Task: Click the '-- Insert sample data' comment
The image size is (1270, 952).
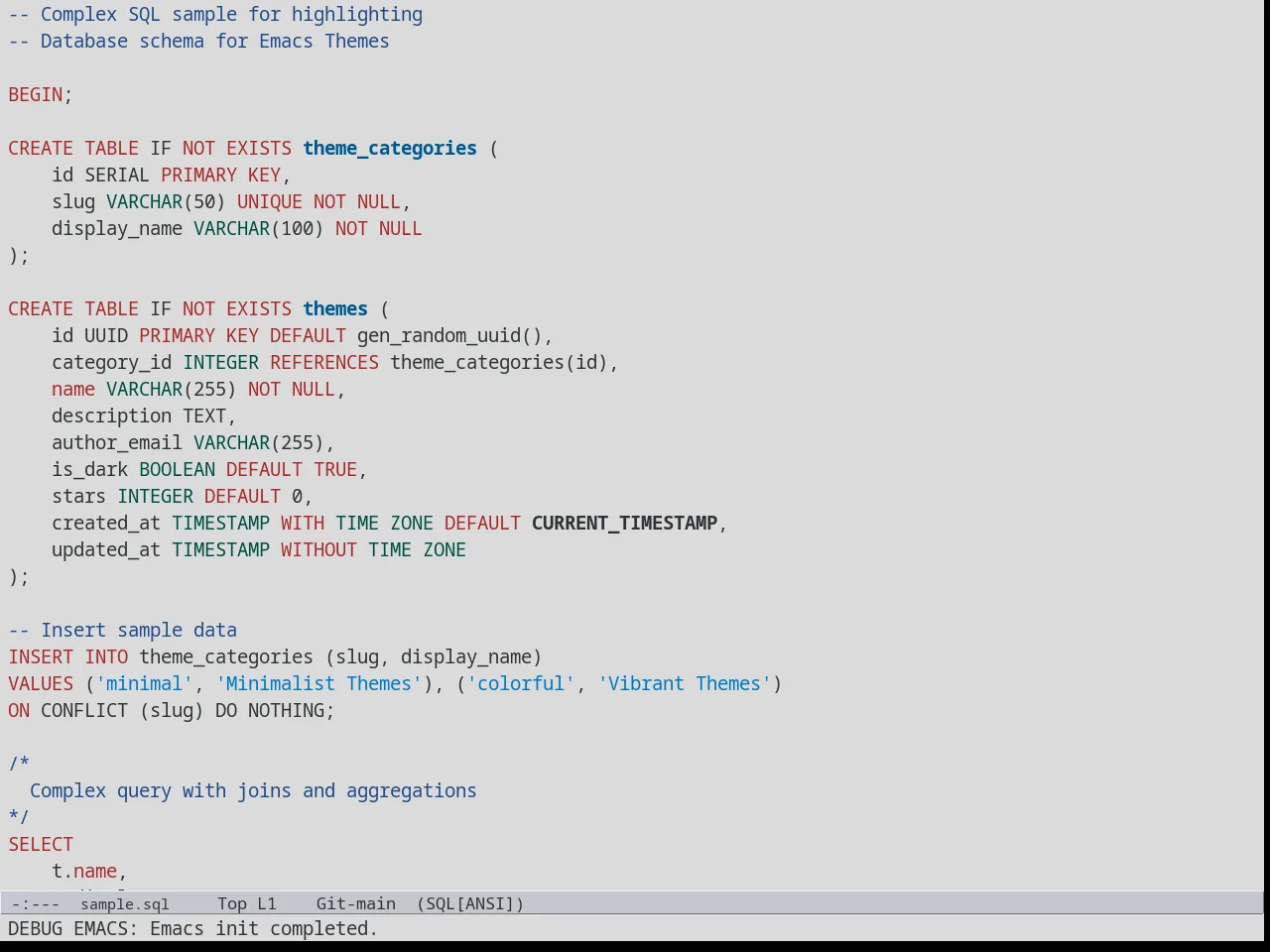Action: coord(123,631)
